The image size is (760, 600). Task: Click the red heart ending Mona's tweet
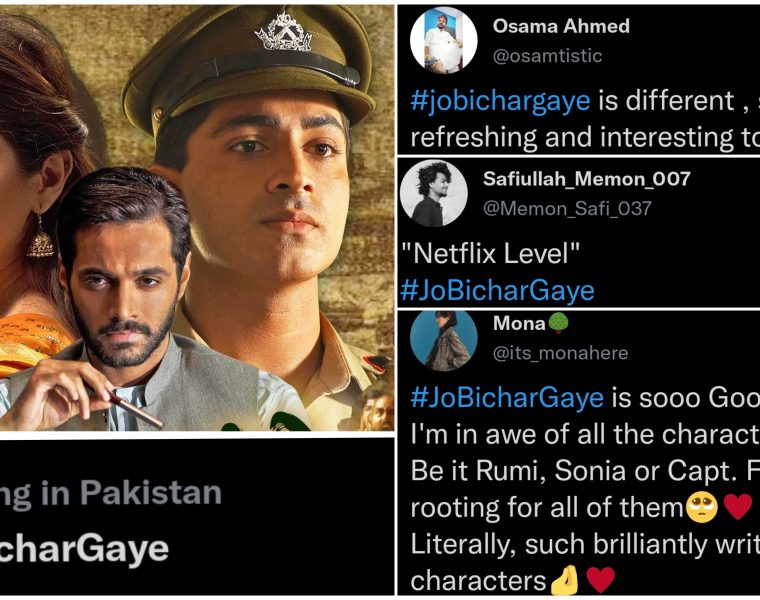click(x=600, y=580)
